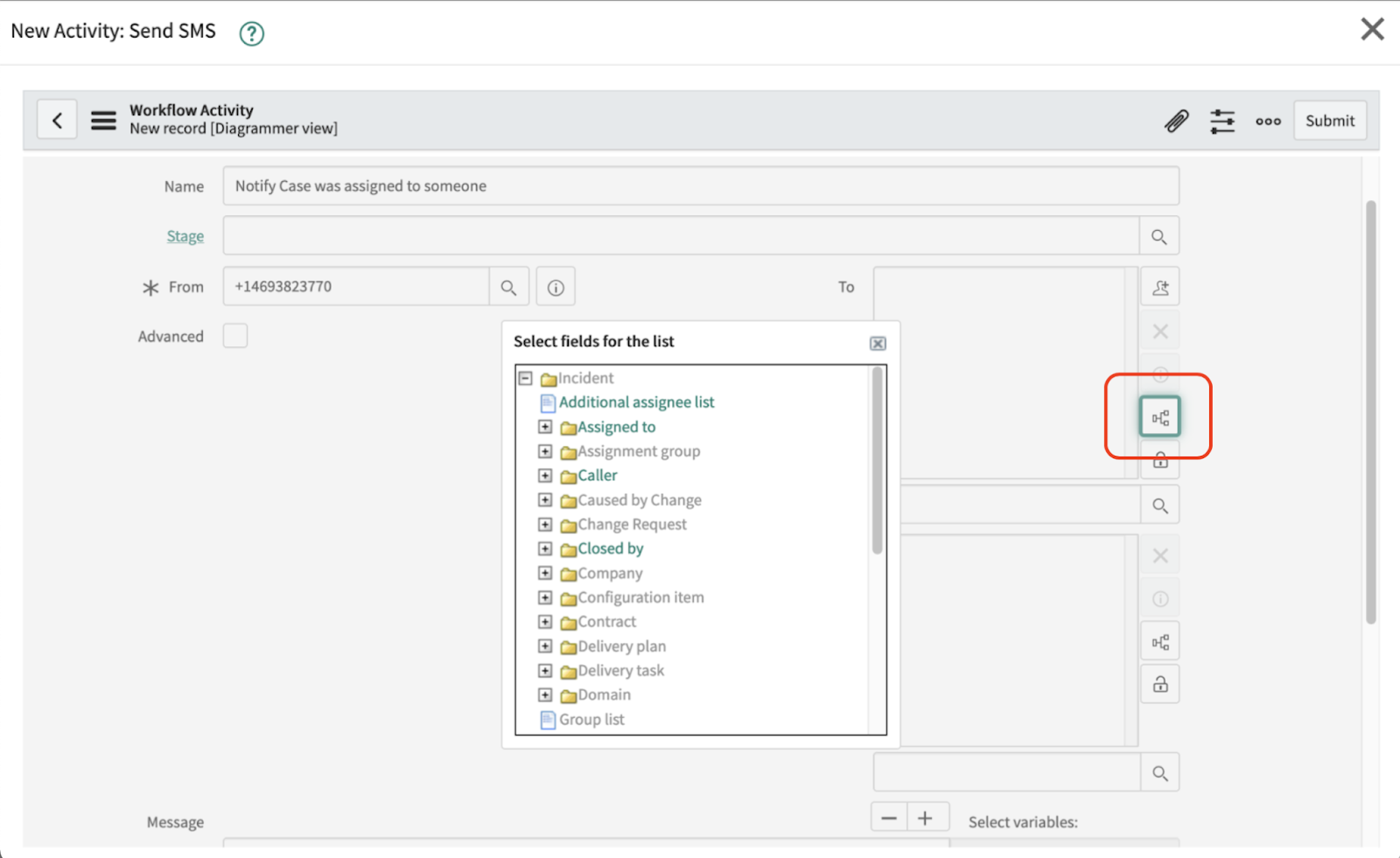Open more options ellipsis in header

click(x=1268, y=121)
